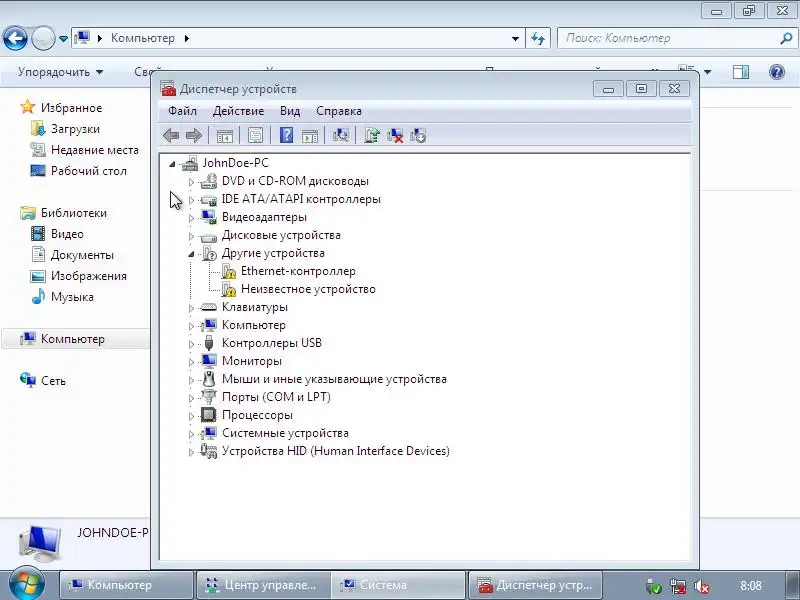Viewport: 800px width, 600px height.
Task: Click Explorer forward navigation button
Action: (x=43, y=38)
